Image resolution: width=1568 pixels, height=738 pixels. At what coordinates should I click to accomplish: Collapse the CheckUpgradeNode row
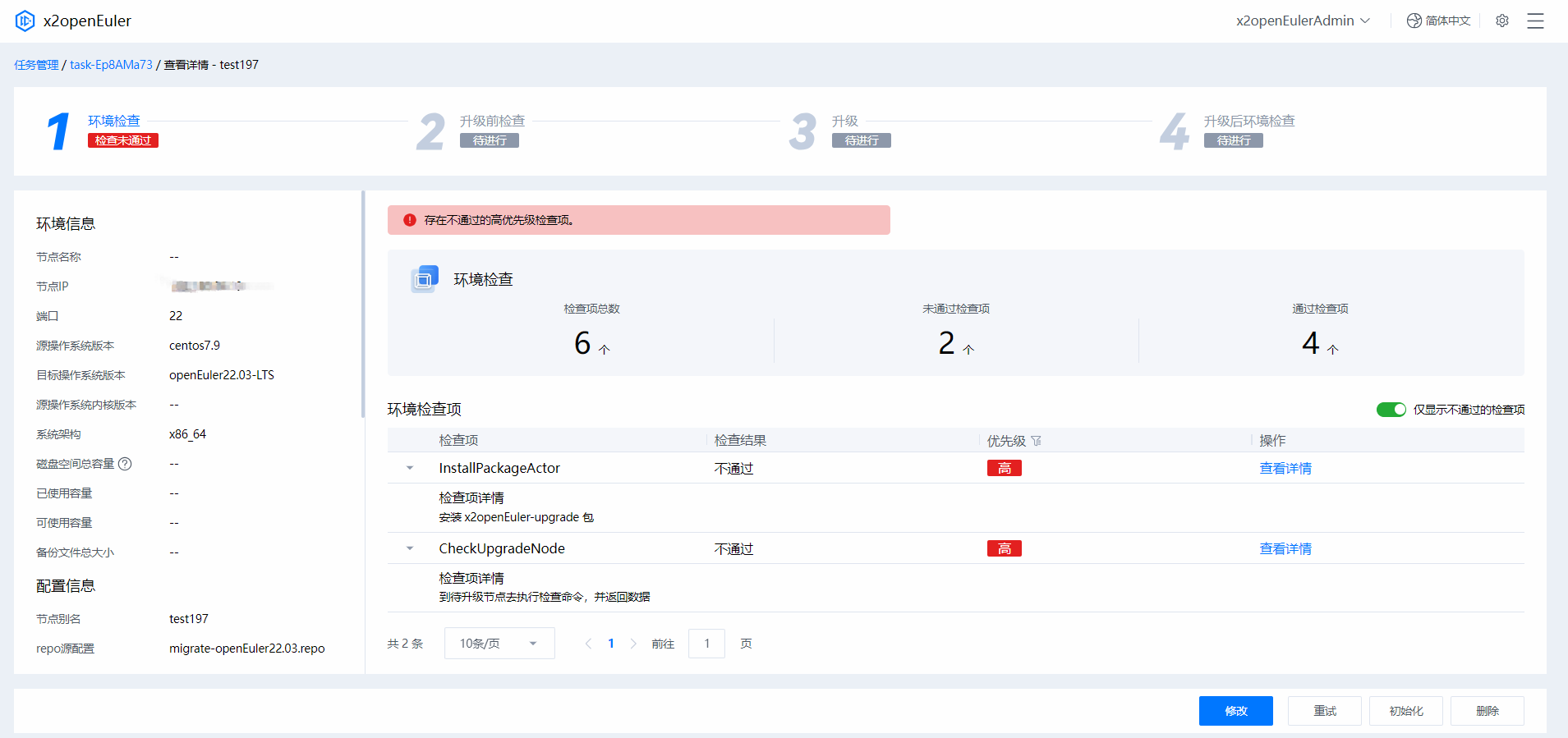point(410,548)
